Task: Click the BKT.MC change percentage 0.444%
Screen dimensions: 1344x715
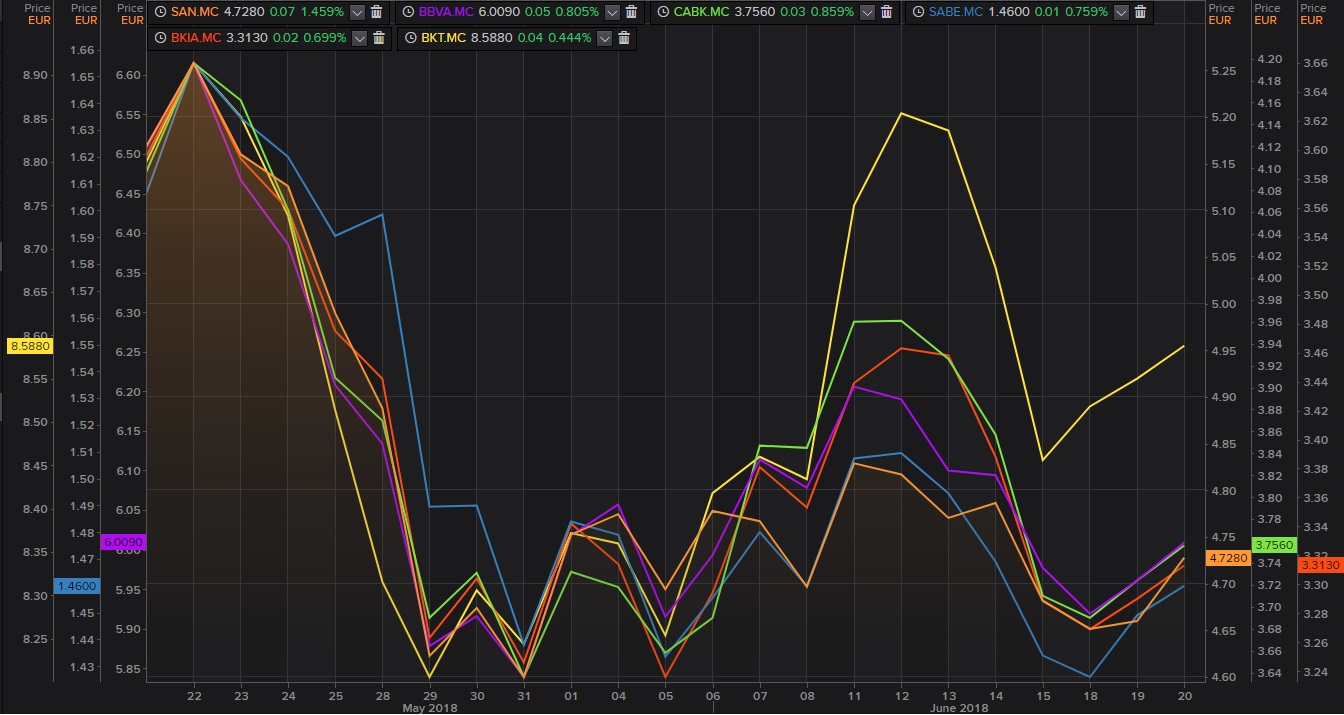Action: [x=570, y=38]
